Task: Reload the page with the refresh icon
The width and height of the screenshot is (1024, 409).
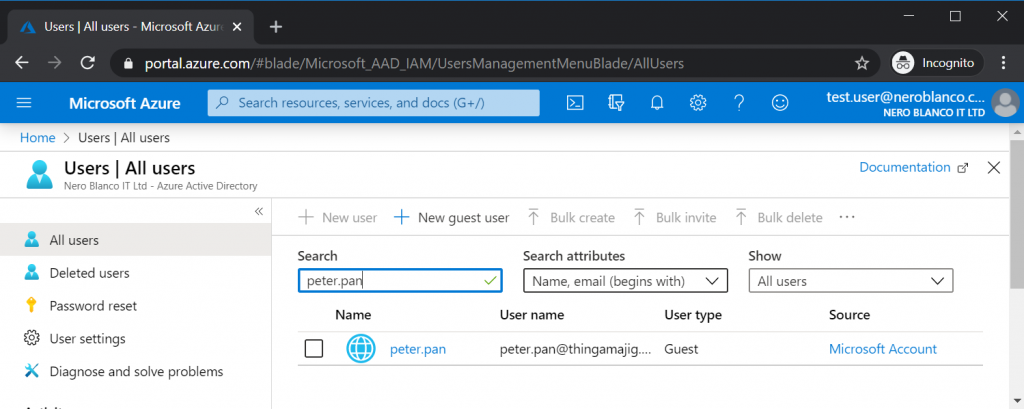Action: (x=88, y=63)
